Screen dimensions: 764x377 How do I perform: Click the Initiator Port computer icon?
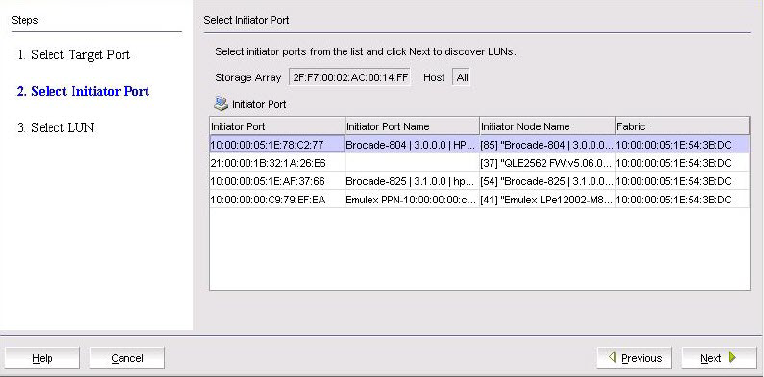pos(221,104)
